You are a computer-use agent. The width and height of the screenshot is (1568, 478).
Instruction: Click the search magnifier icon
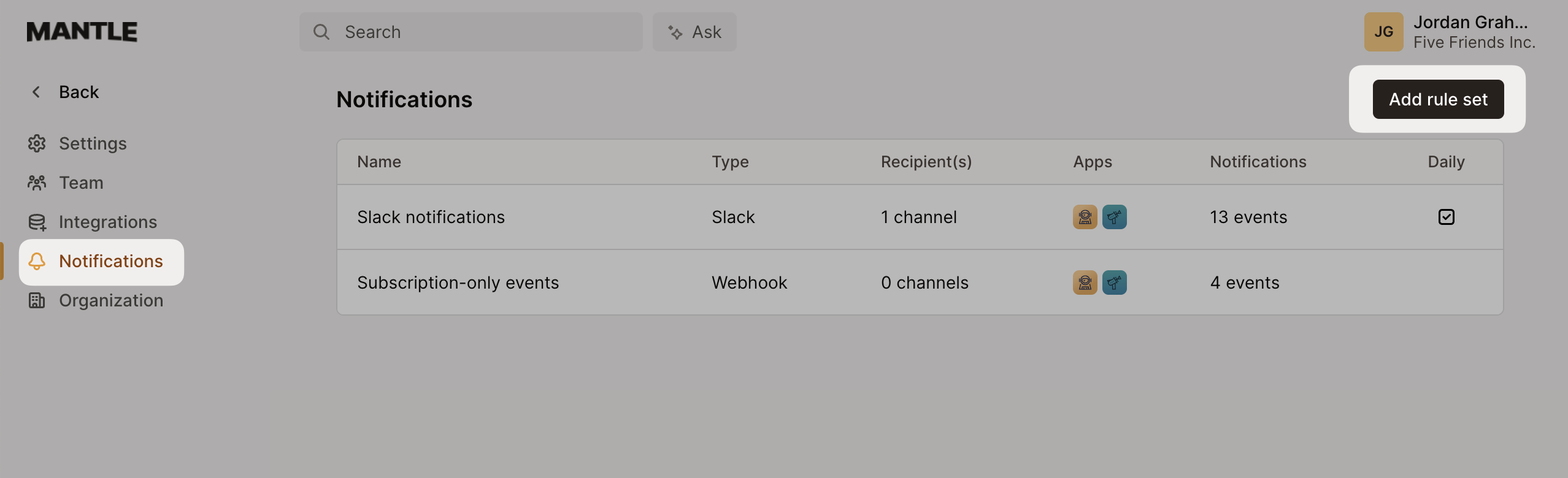321,32
